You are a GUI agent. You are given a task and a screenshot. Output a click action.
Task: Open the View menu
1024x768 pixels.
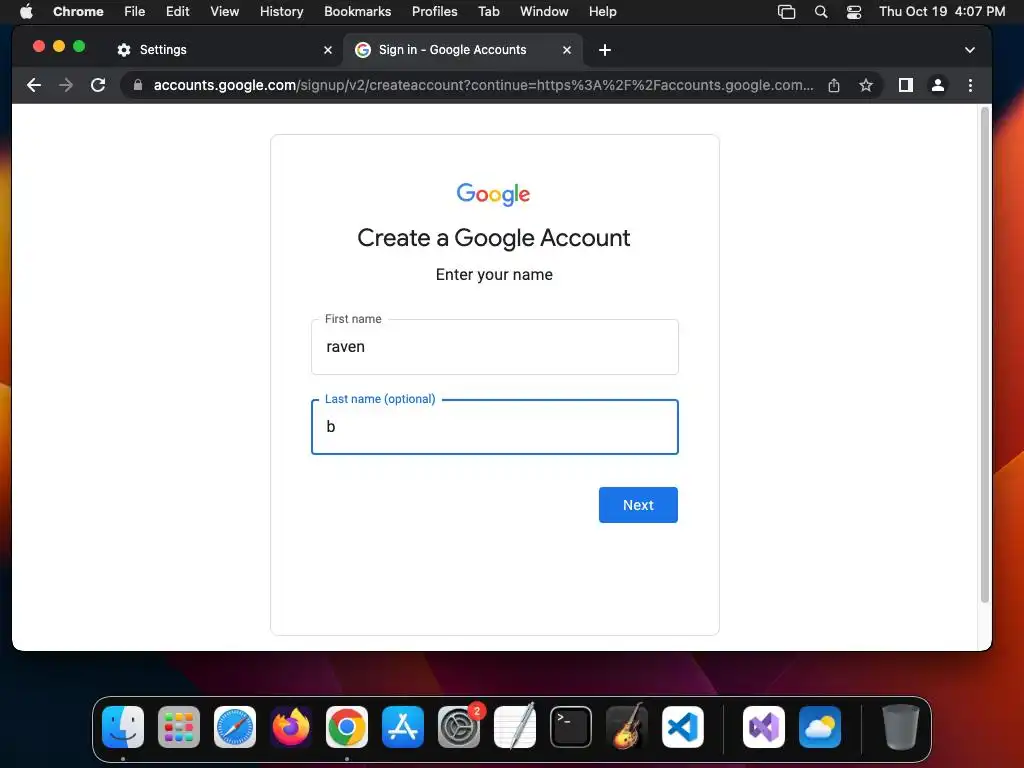pos(224,12)
